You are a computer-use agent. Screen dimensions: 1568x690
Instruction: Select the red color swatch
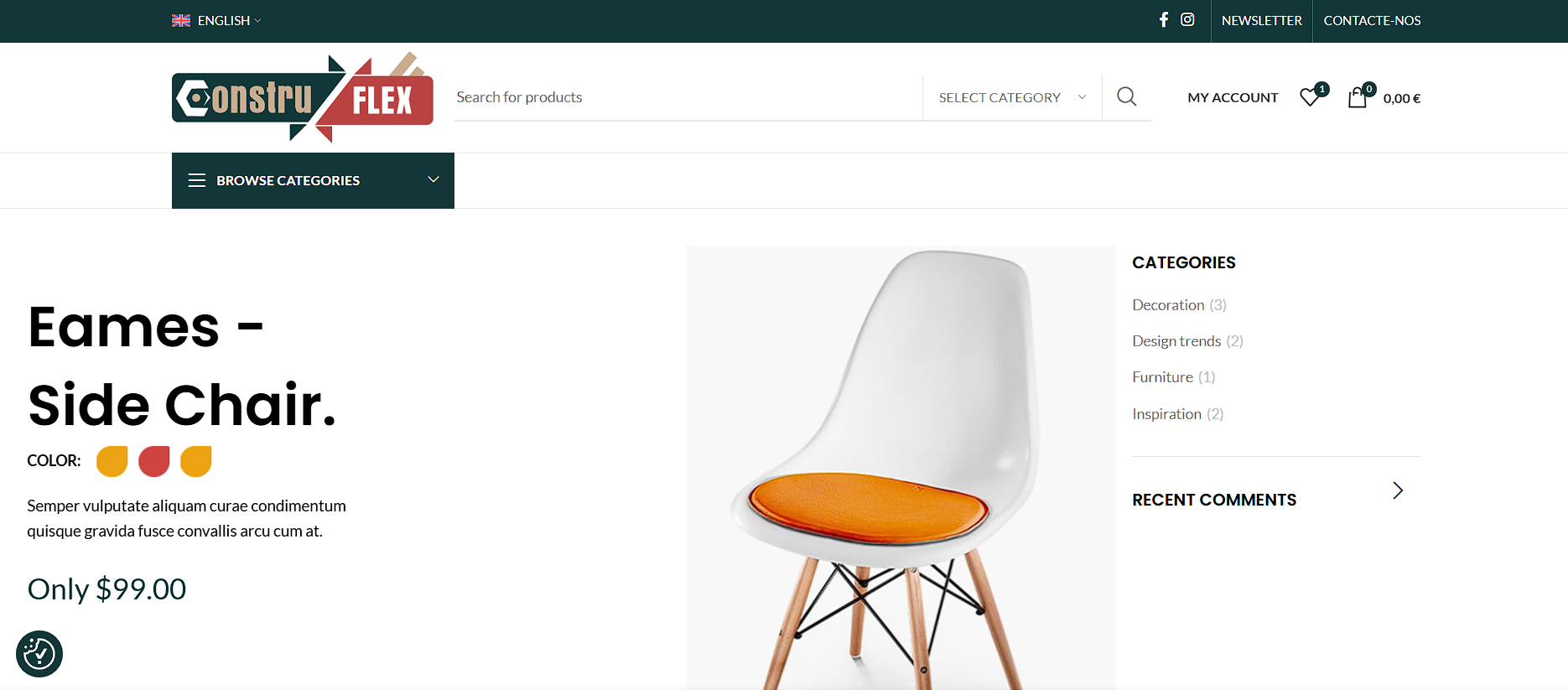(x=154, y=461)
